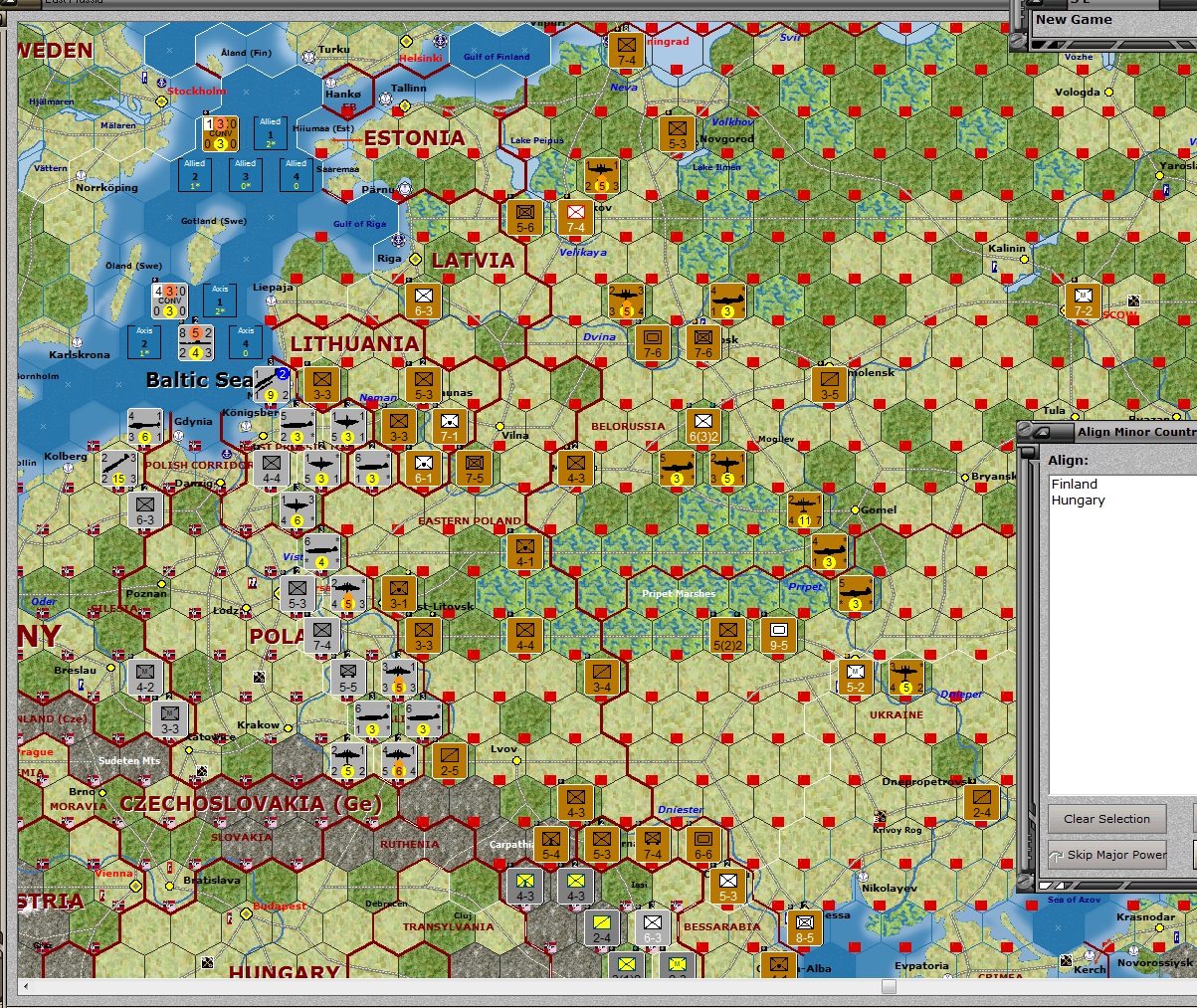Click the Axis sea box 4

pyautogui.click(x=246, y=342)
